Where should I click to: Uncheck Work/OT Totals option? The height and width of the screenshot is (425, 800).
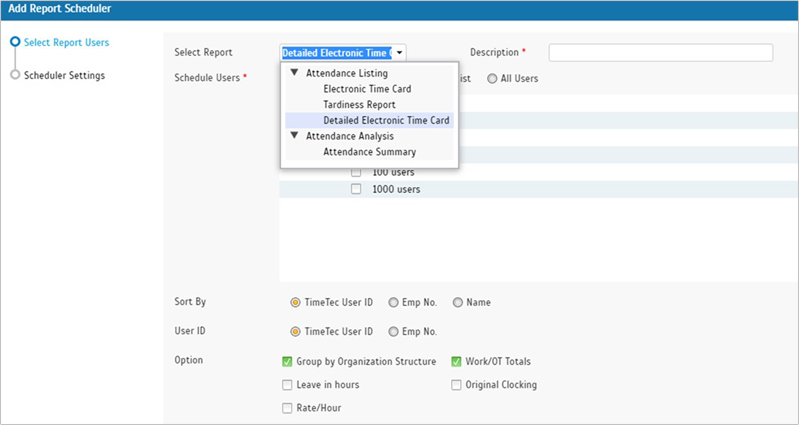click(456, 362)
